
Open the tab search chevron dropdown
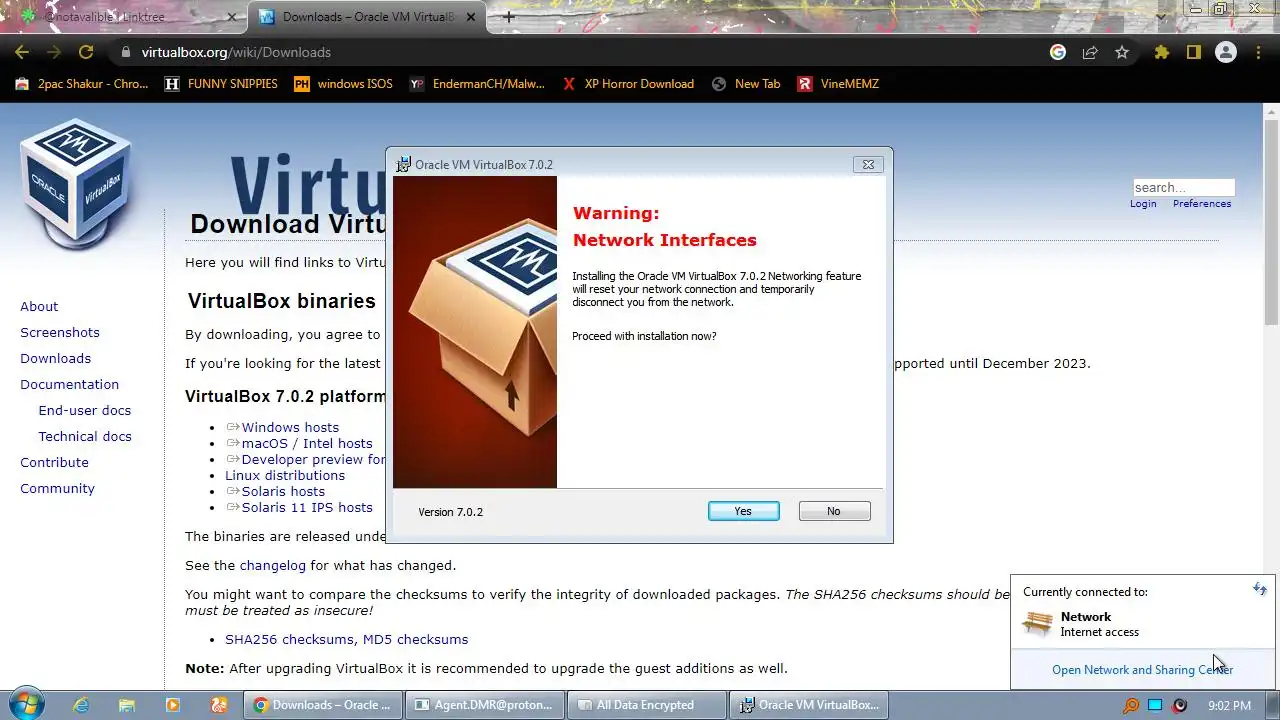click(x=1160, y=17)
